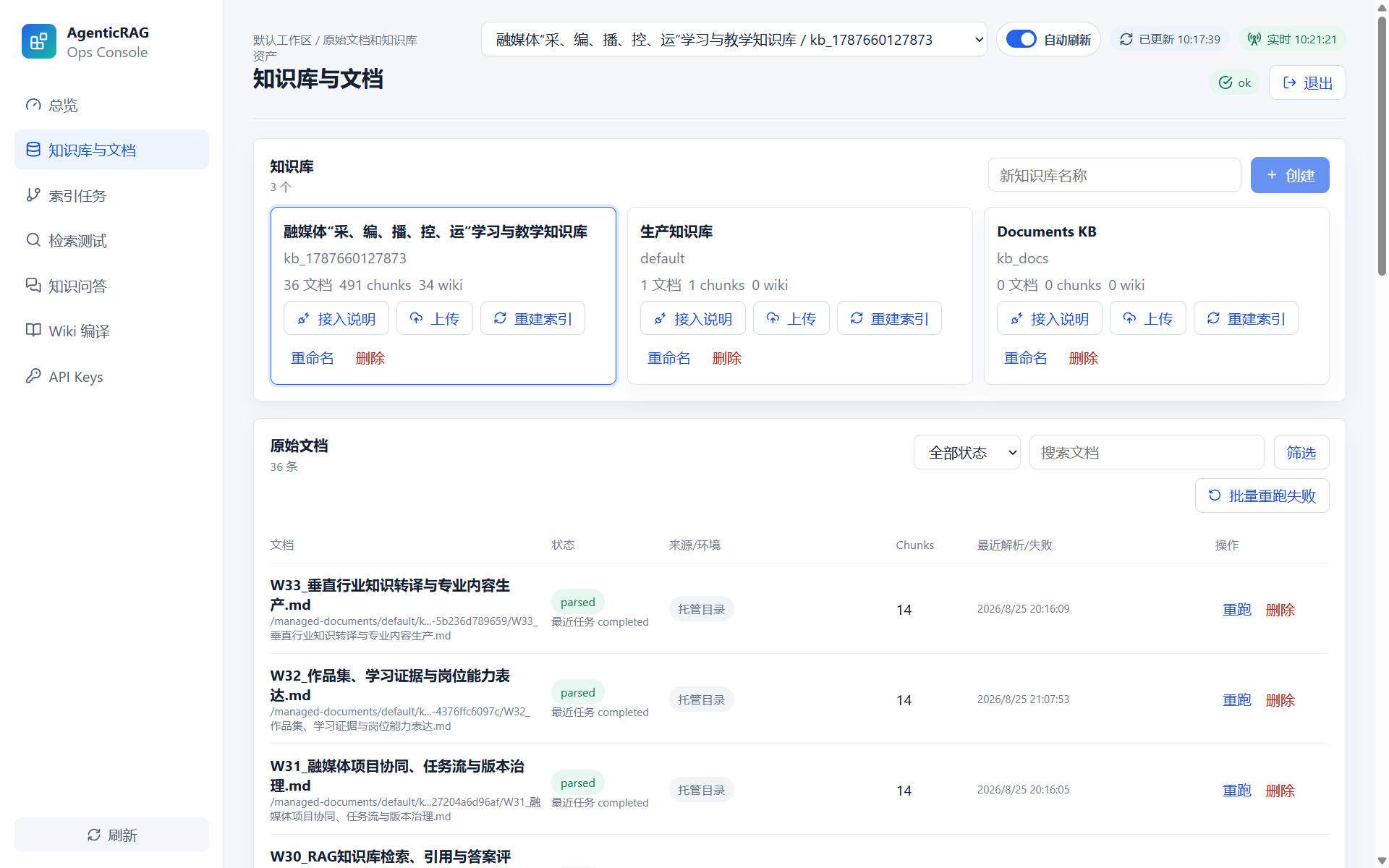Open 接入说明 for 融媒体 knowledge base

(336, 318)
